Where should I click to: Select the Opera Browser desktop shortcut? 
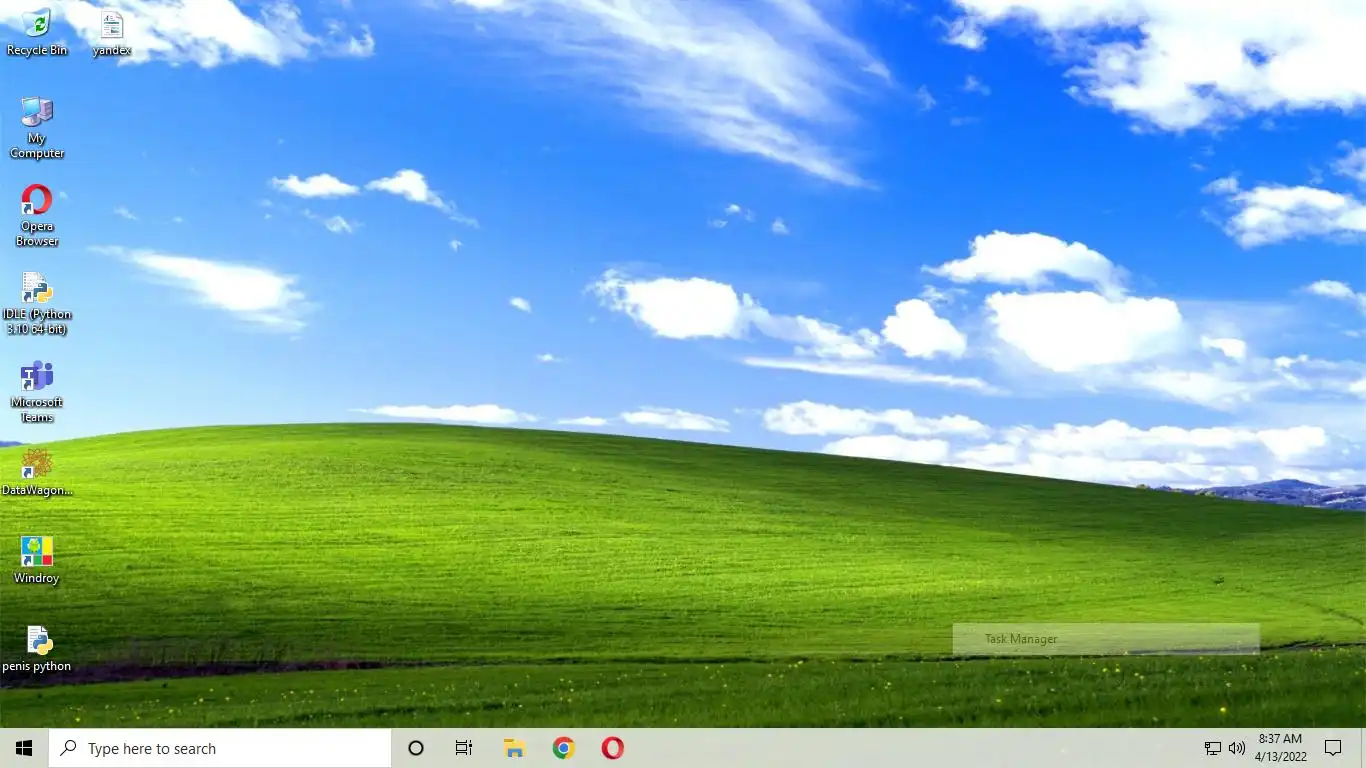pyautogui.click(x=37, y=215)
